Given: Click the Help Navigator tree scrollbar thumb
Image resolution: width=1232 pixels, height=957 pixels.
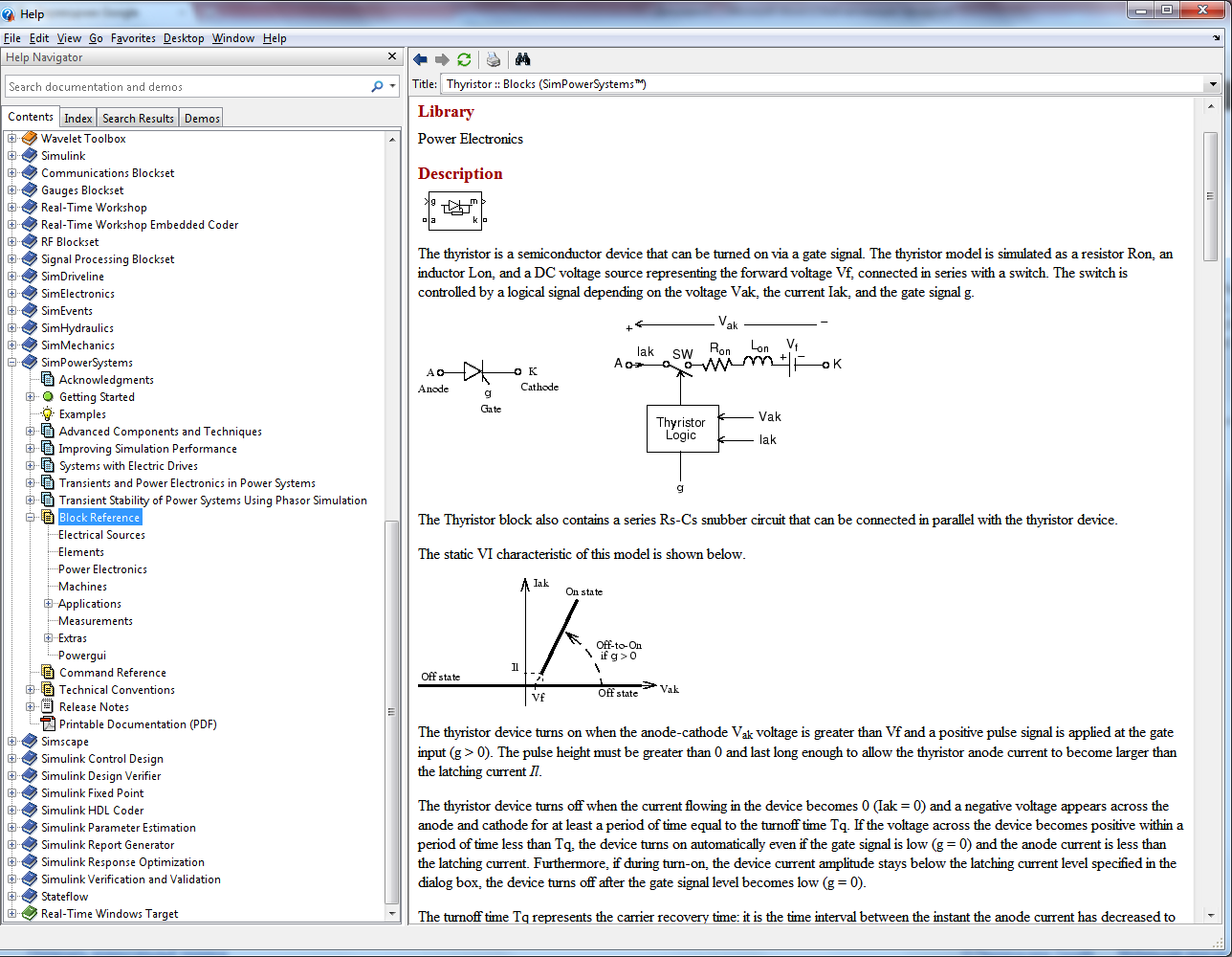Looking at the screenshot, I should pos(392,713).
